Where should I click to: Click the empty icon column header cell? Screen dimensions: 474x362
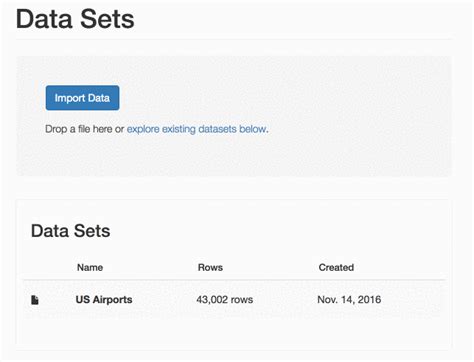click(x=47, y=267)
